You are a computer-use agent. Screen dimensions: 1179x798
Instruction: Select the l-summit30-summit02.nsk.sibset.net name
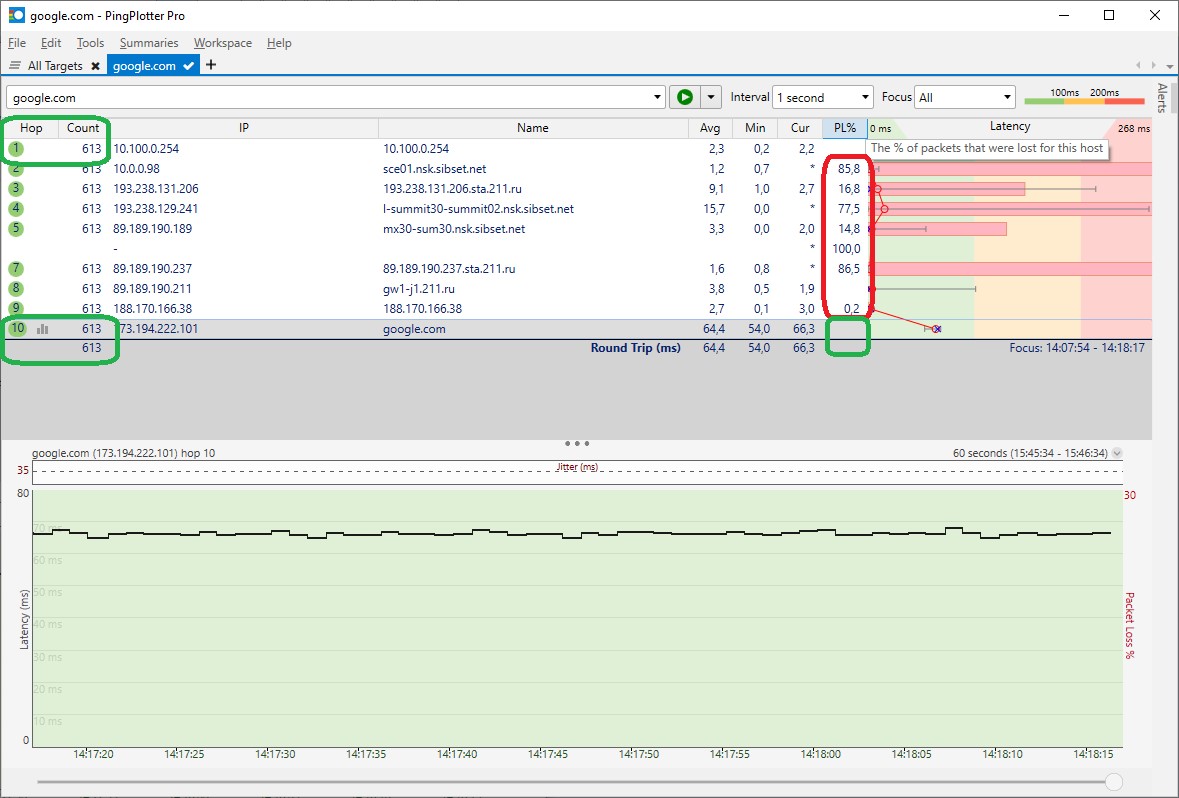click(x=478, y=208)
